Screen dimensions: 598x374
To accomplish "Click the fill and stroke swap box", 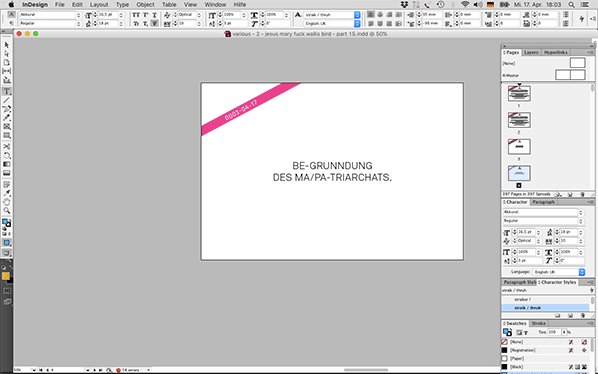I will (6, 223).
